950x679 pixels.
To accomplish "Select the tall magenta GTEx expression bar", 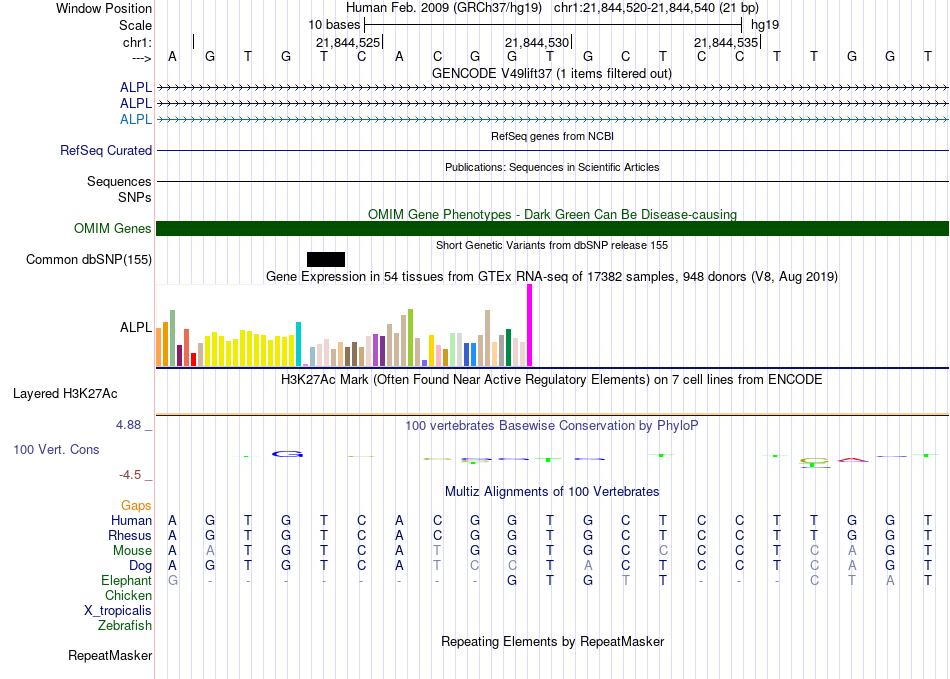I will [530, 326].
